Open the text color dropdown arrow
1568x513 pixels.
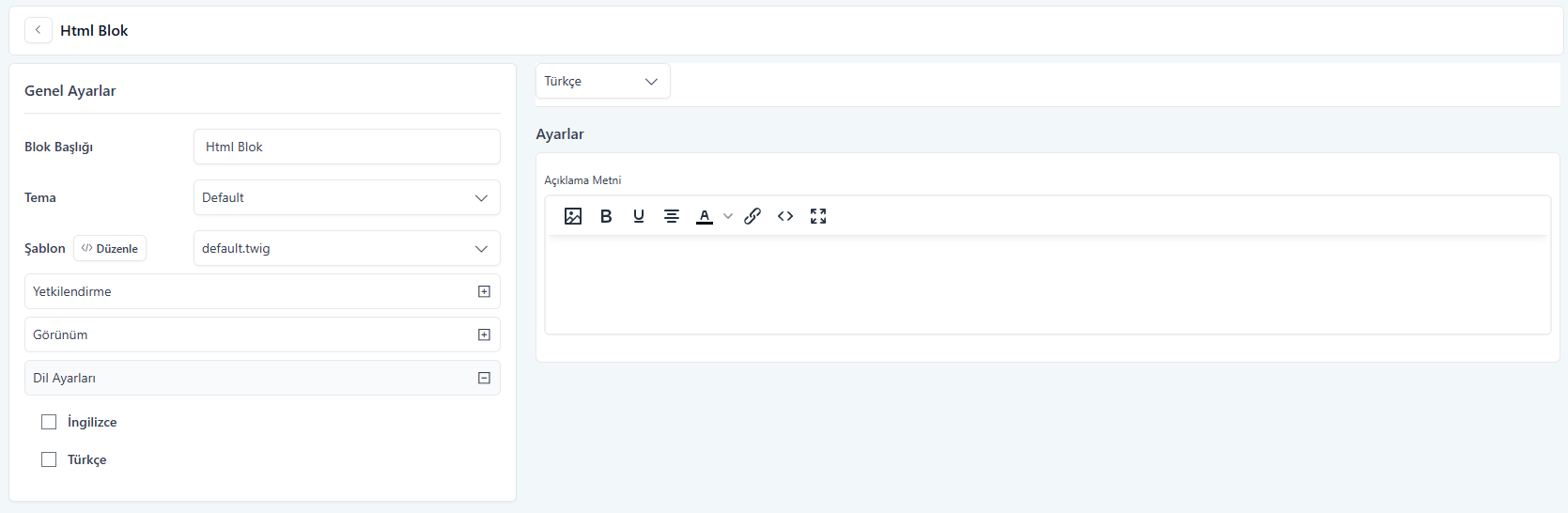[728, 216]
